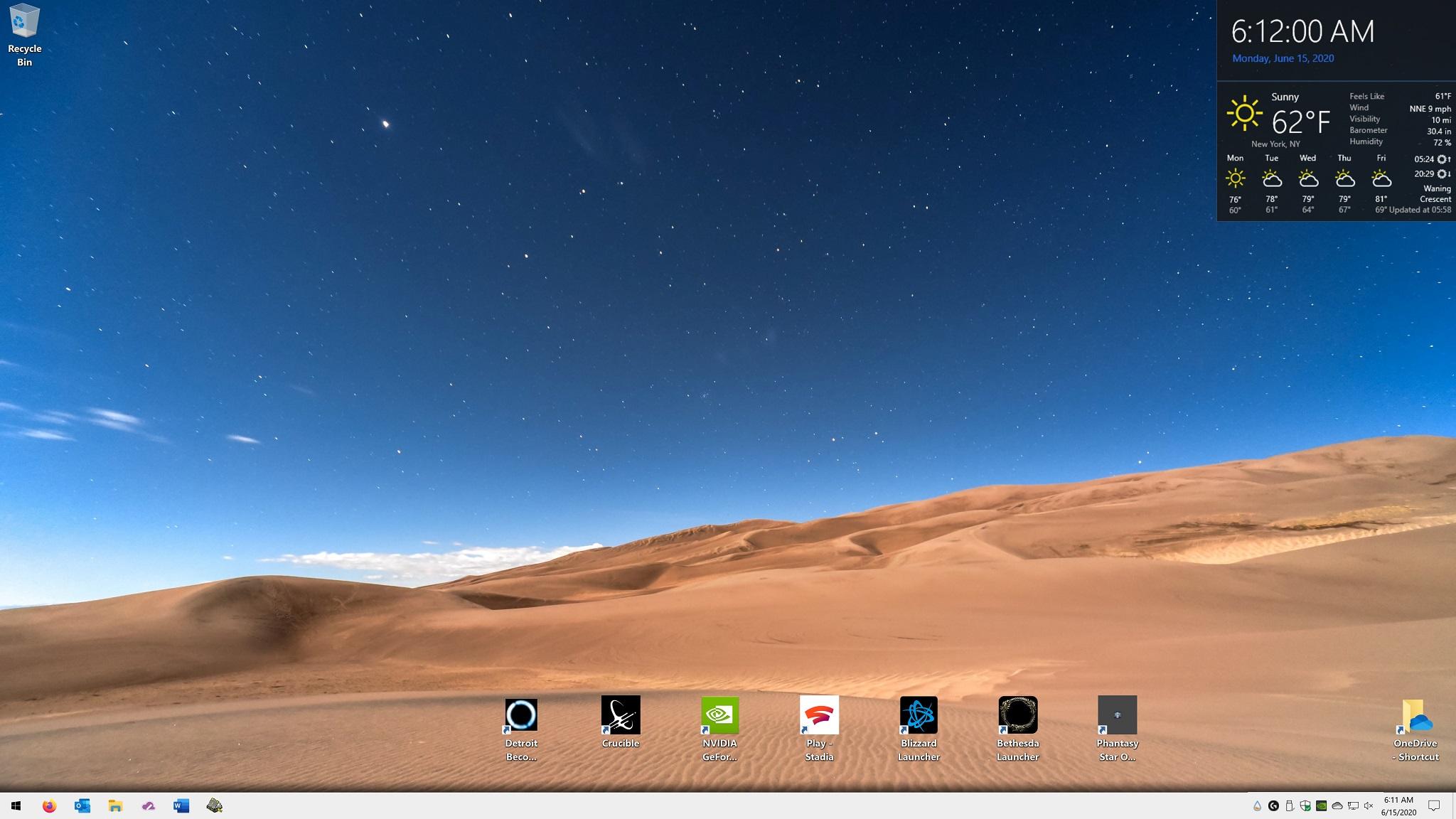Screen dimensions: 1456x819
Task: Select the Detroit Become Human shortcut
Action: 521,715
